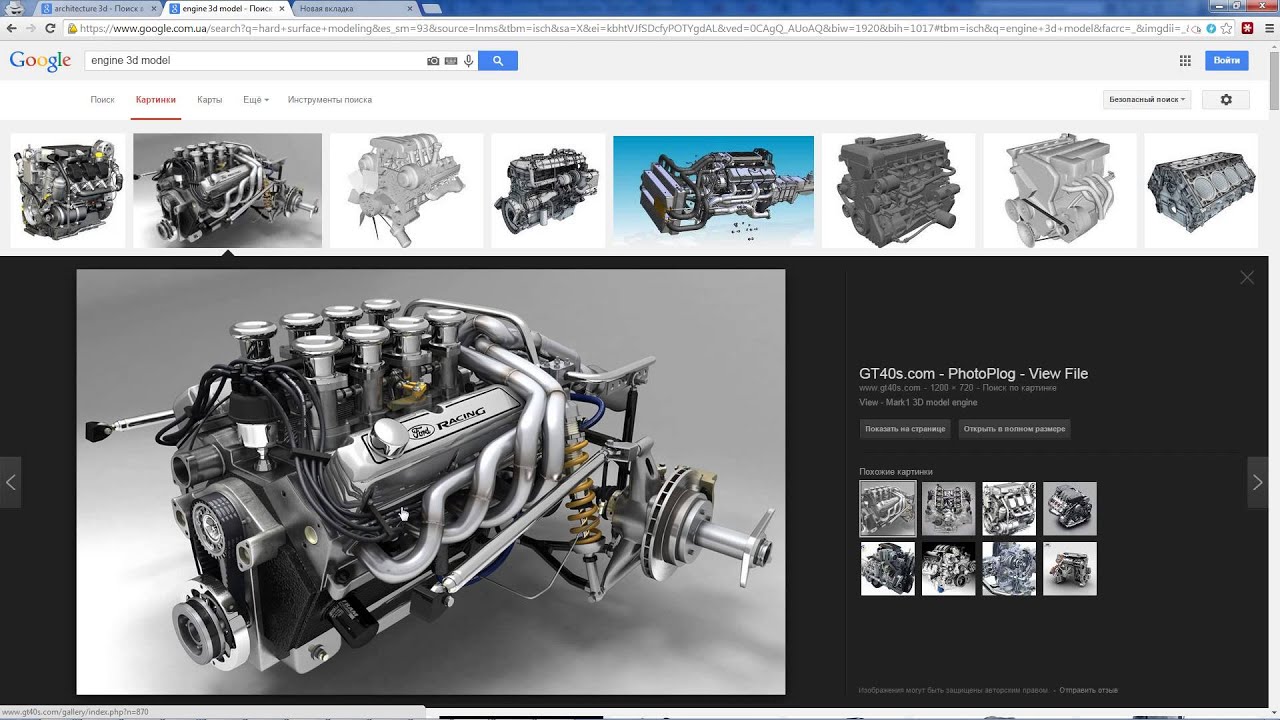
Task: Select the white clay engine with belt thumbnail
Action: tap(1060, 191)
